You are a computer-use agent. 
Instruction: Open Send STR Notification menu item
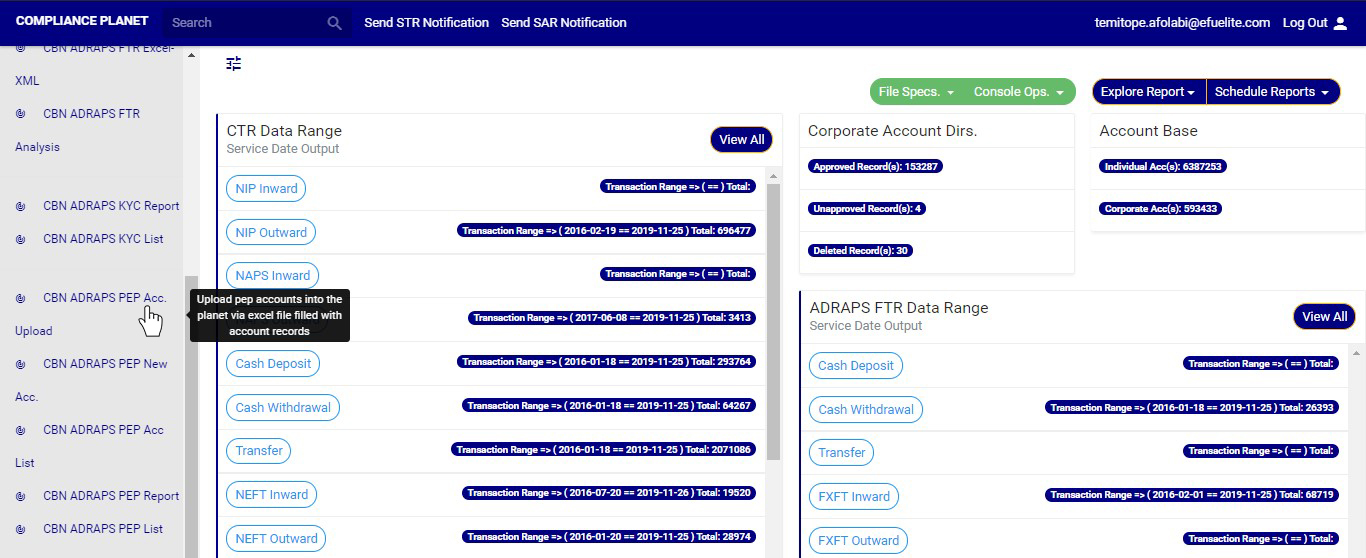click(x=426, y=23)
